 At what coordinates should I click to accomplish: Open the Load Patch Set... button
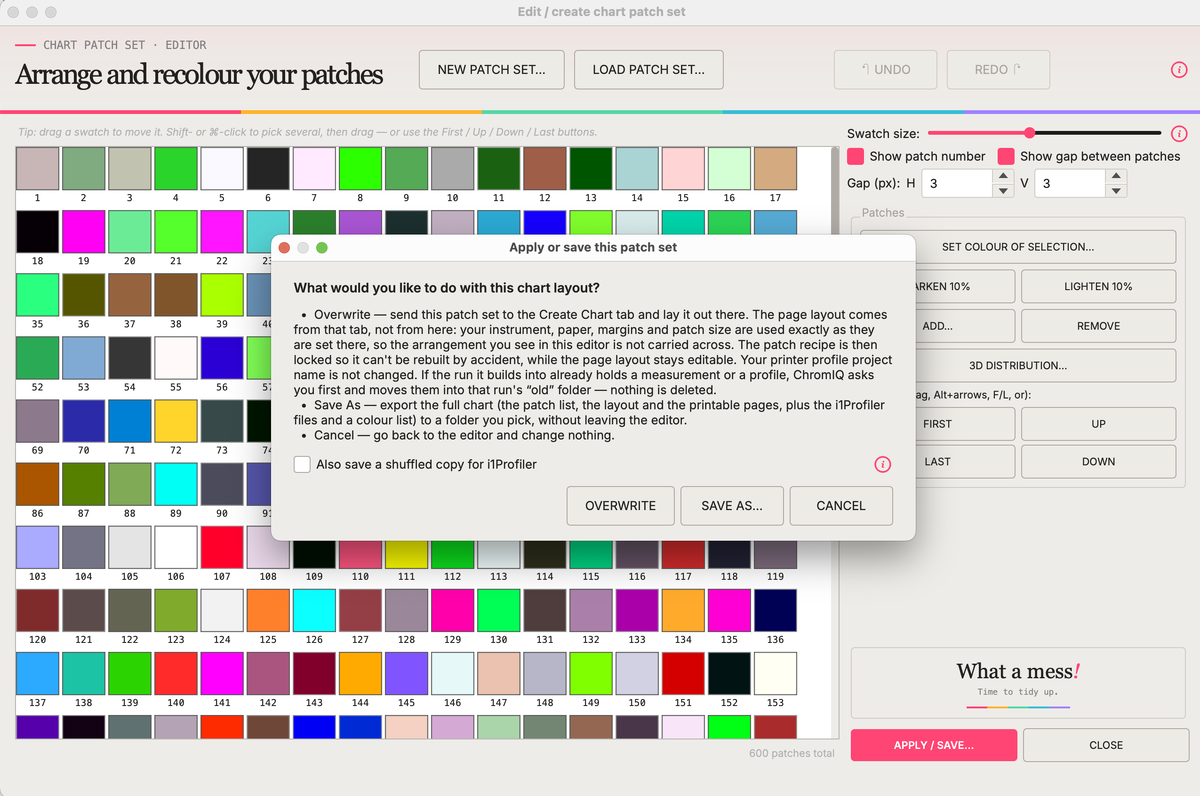649,70
